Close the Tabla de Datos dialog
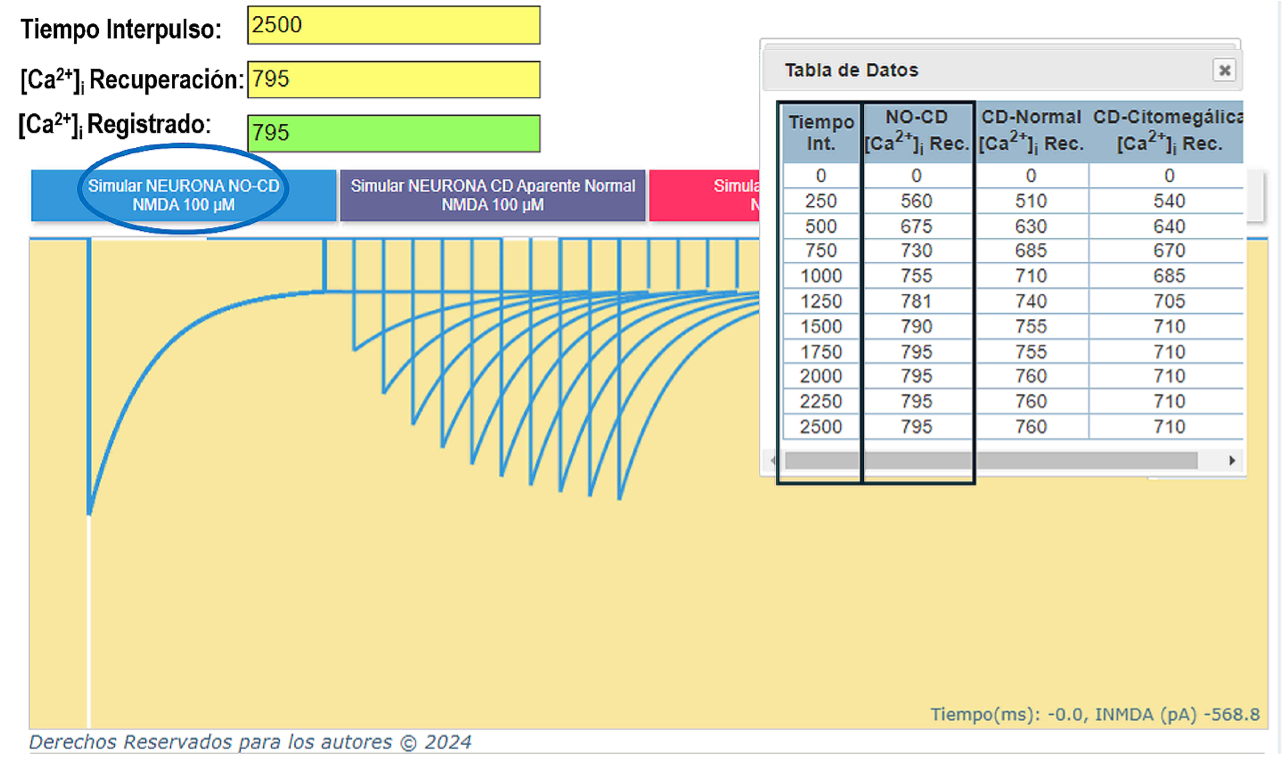Viewport: 1286px width, 757px height. (x=1224, y=70)
